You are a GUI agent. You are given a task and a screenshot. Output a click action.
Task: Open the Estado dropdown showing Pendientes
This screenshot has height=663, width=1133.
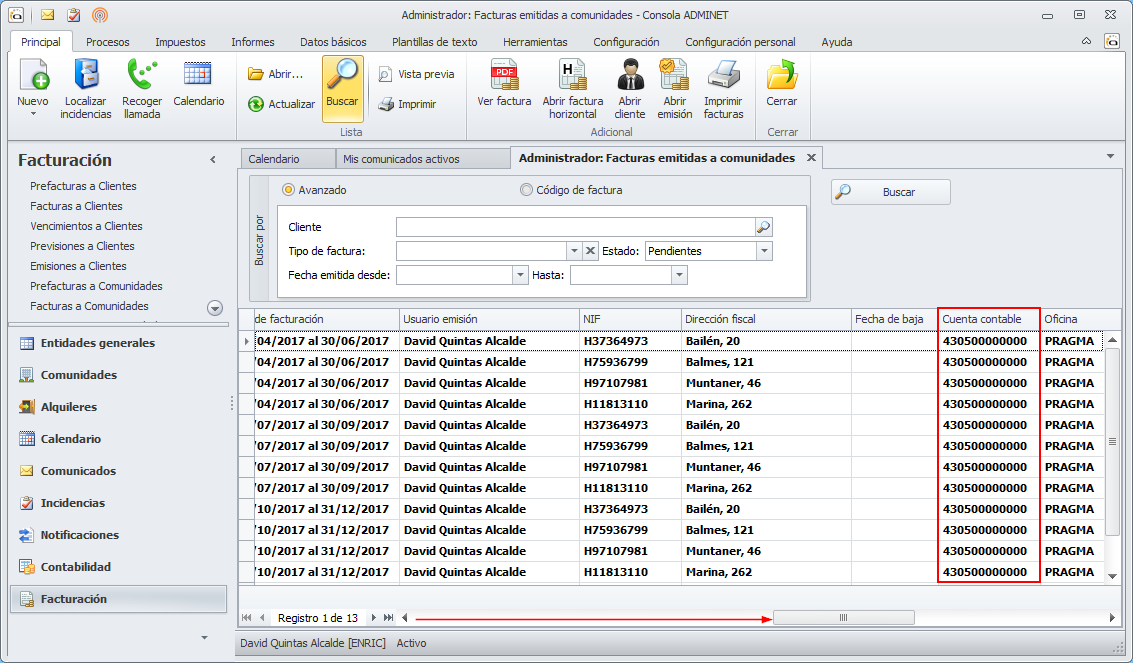point(764,251)
